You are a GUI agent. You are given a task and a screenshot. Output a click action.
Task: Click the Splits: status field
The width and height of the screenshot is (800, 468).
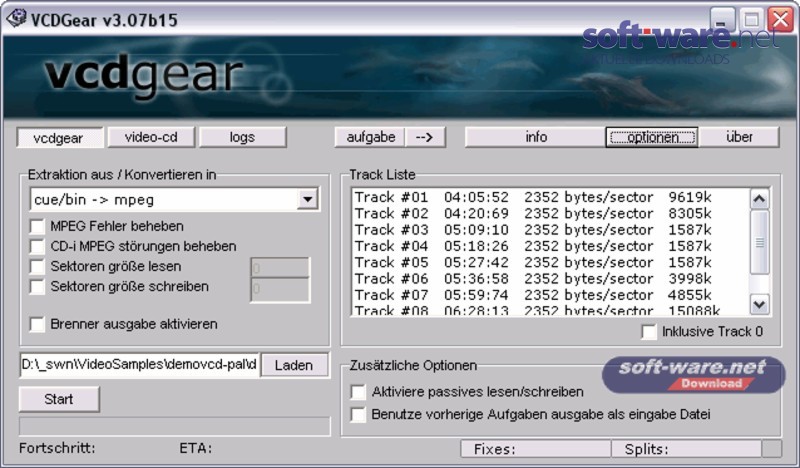[x=686, y=449]
